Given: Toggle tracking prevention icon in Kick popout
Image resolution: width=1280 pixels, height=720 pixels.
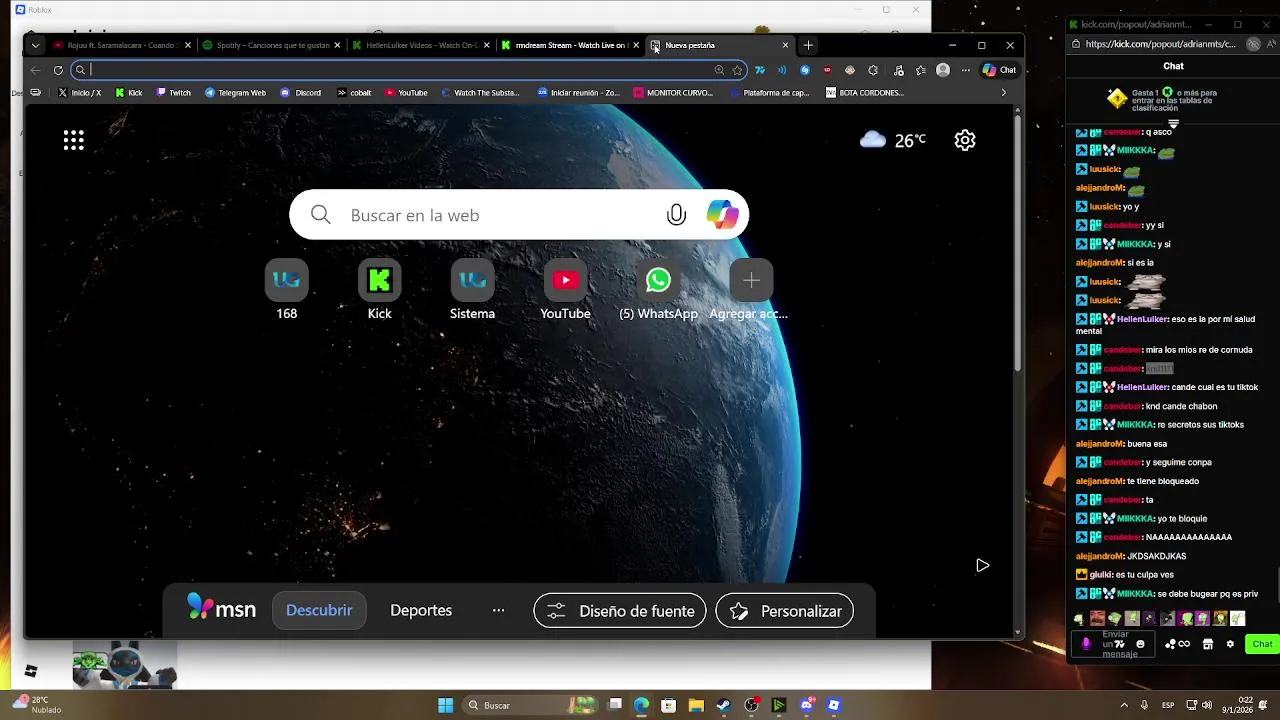Looking at the screenshot, I should [x=1252, y=44].
